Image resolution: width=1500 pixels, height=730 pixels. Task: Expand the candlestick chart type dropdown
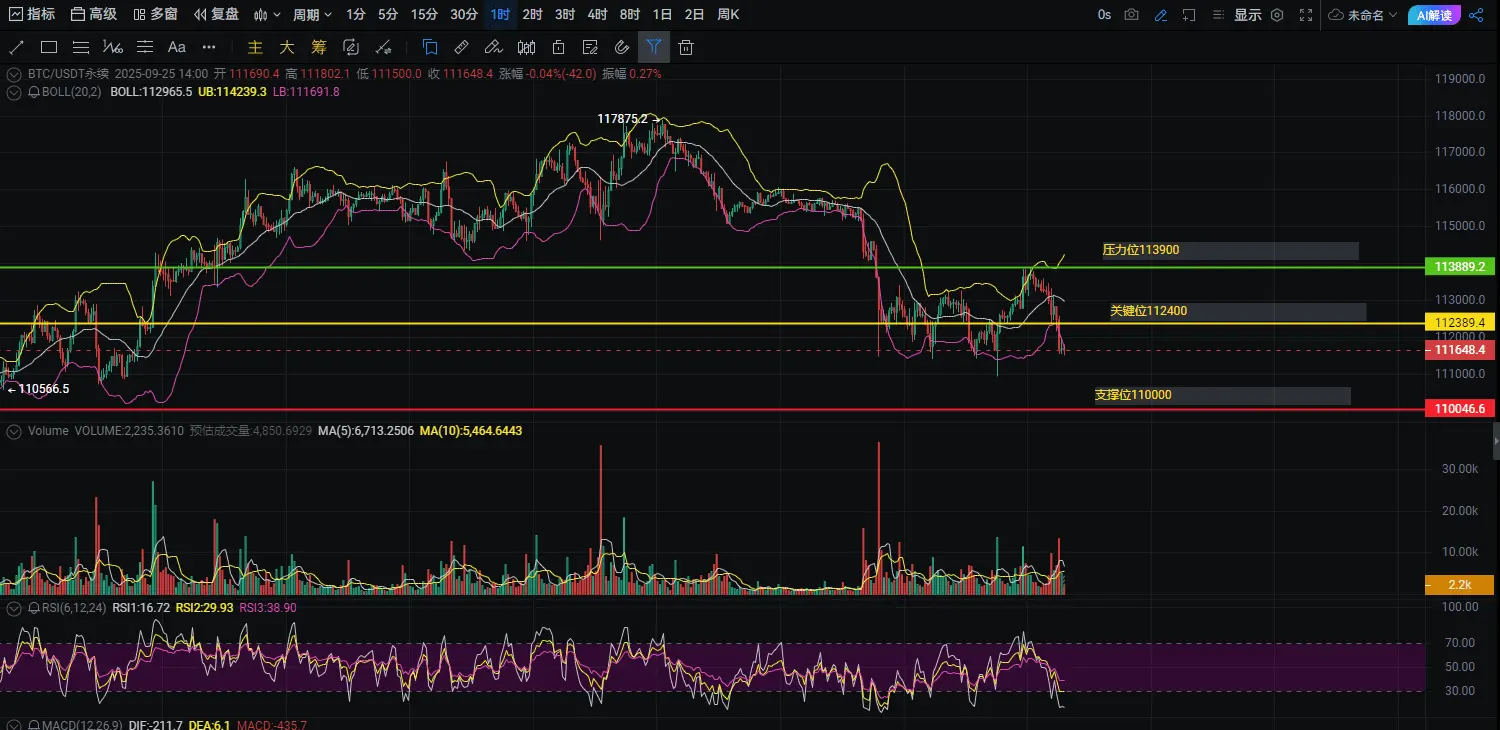click(x=267, y=14)
